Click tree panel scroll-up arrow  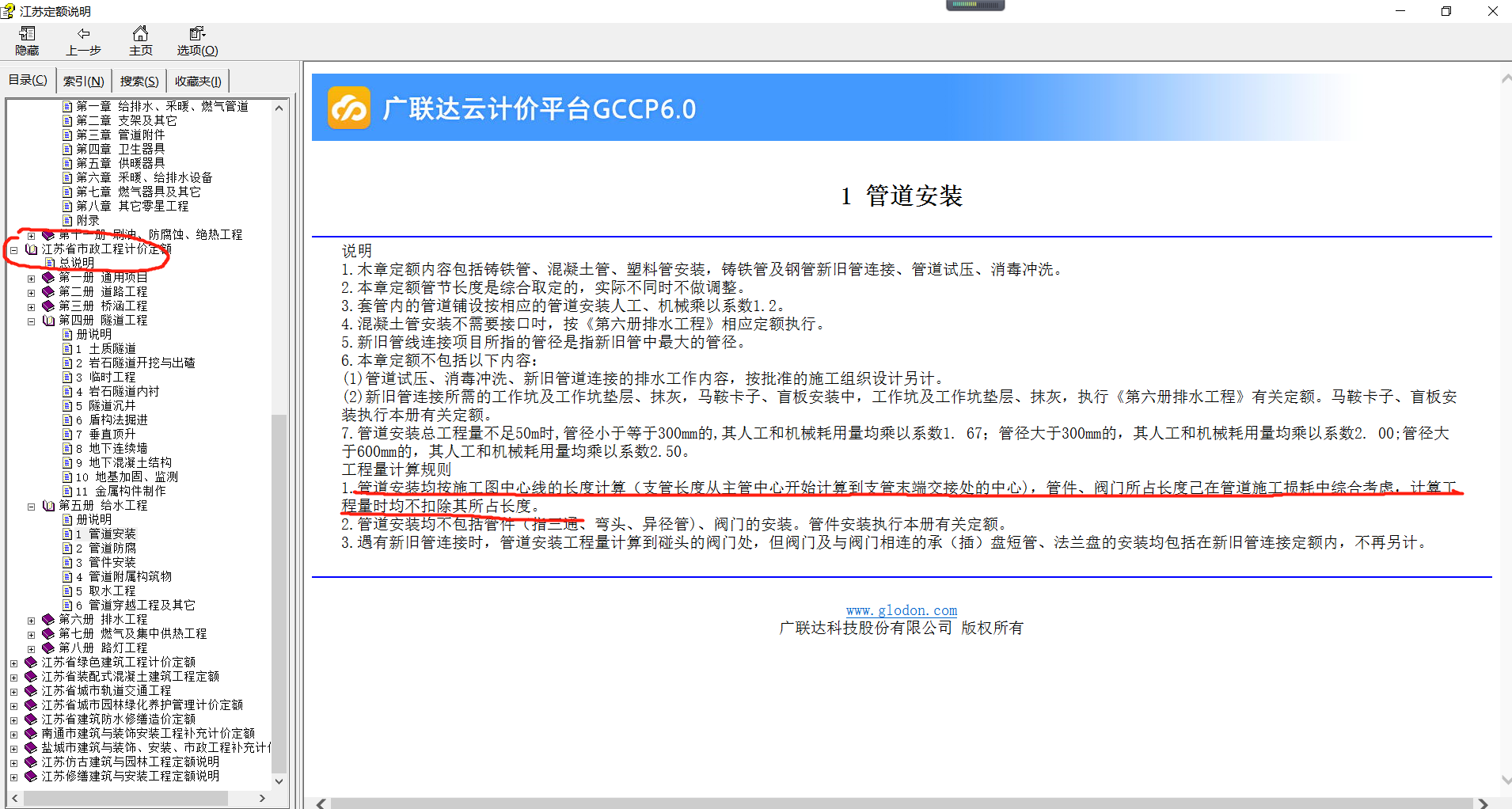point(279,108)
